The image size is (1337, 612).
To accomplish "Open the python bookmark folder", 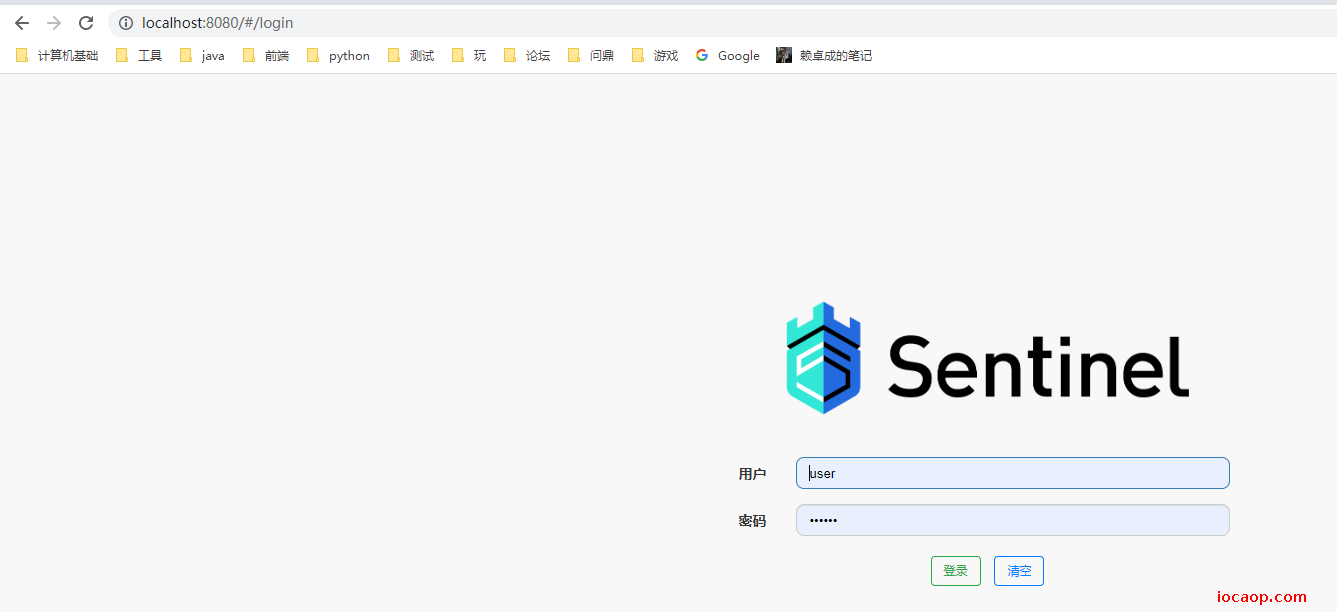I will coord(339,56).
